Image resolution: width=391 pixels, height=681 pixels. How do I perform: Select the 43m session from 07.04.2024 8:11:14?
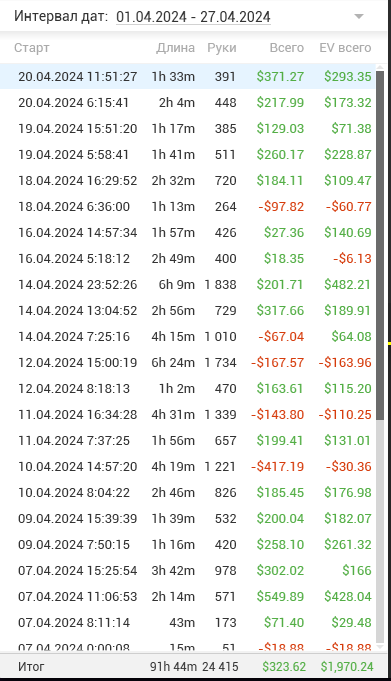point(187,622)
